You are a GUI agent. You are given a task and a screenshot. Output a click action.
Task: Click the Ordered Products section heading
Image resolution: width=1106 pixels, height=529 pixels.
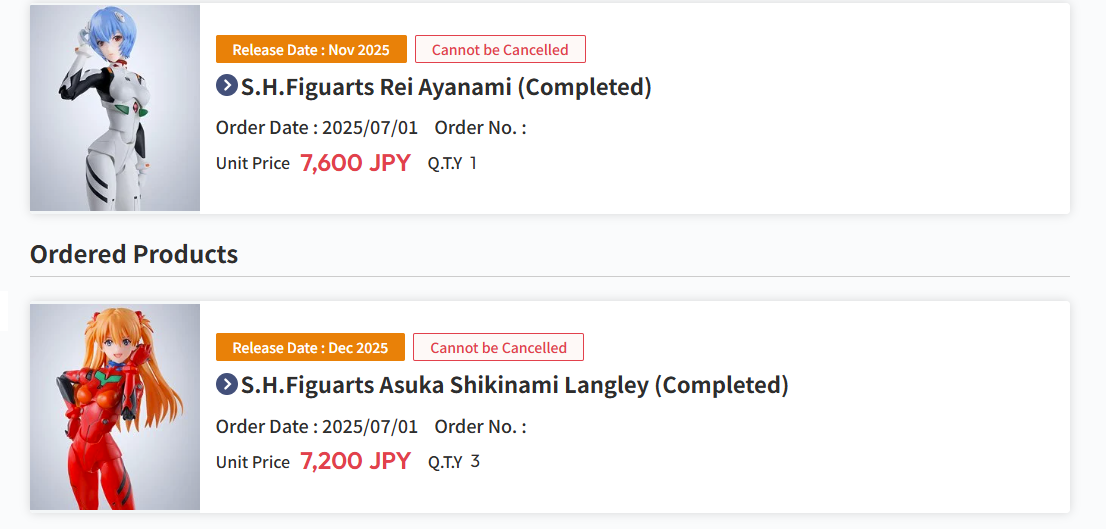click(134, 254)
